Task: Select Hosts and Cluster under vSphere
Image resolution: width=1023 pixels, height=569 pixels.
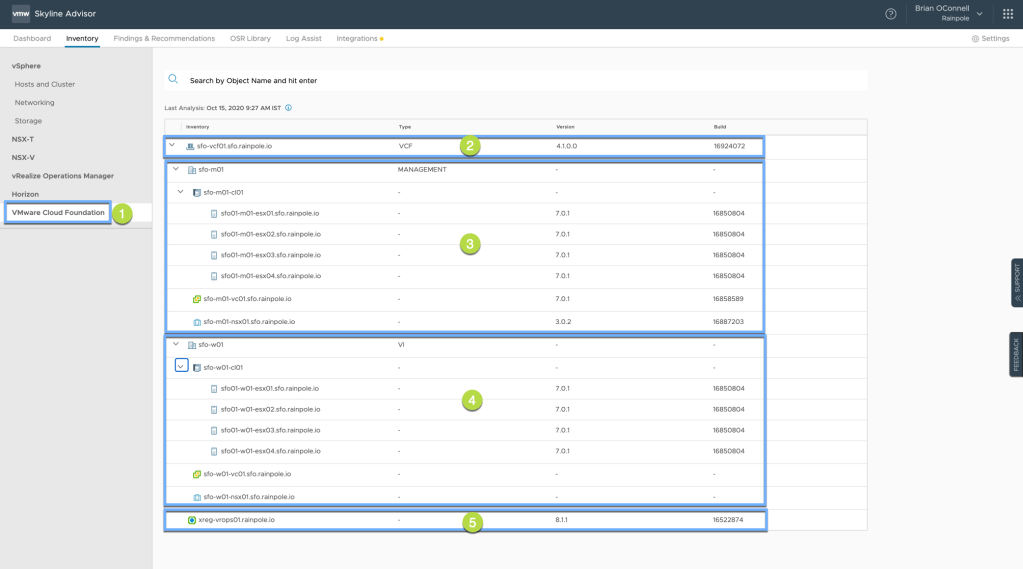Action: [x=45, y=84]
